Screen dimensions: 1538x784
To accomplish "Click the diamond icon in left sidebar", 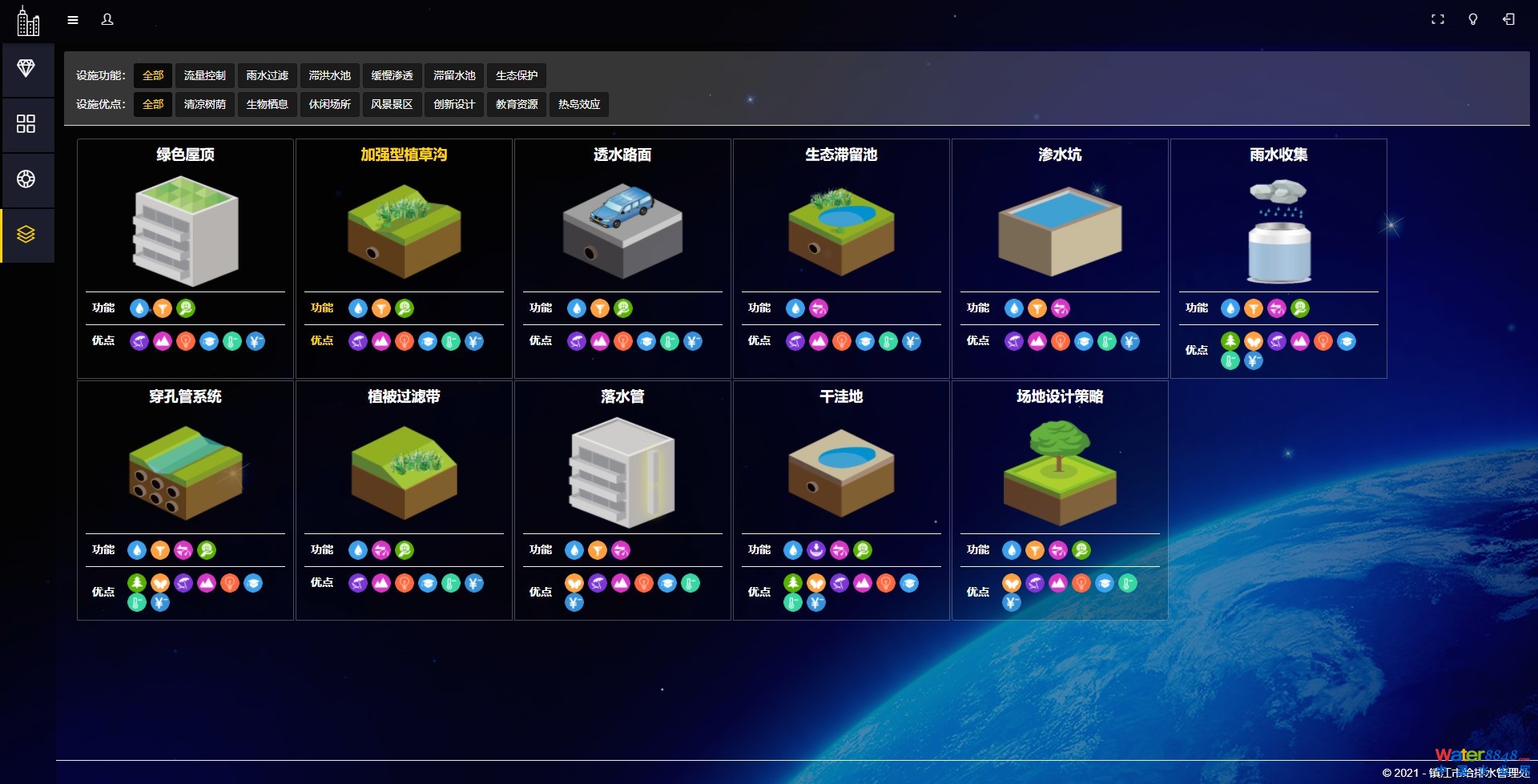I will coord(26,69).
